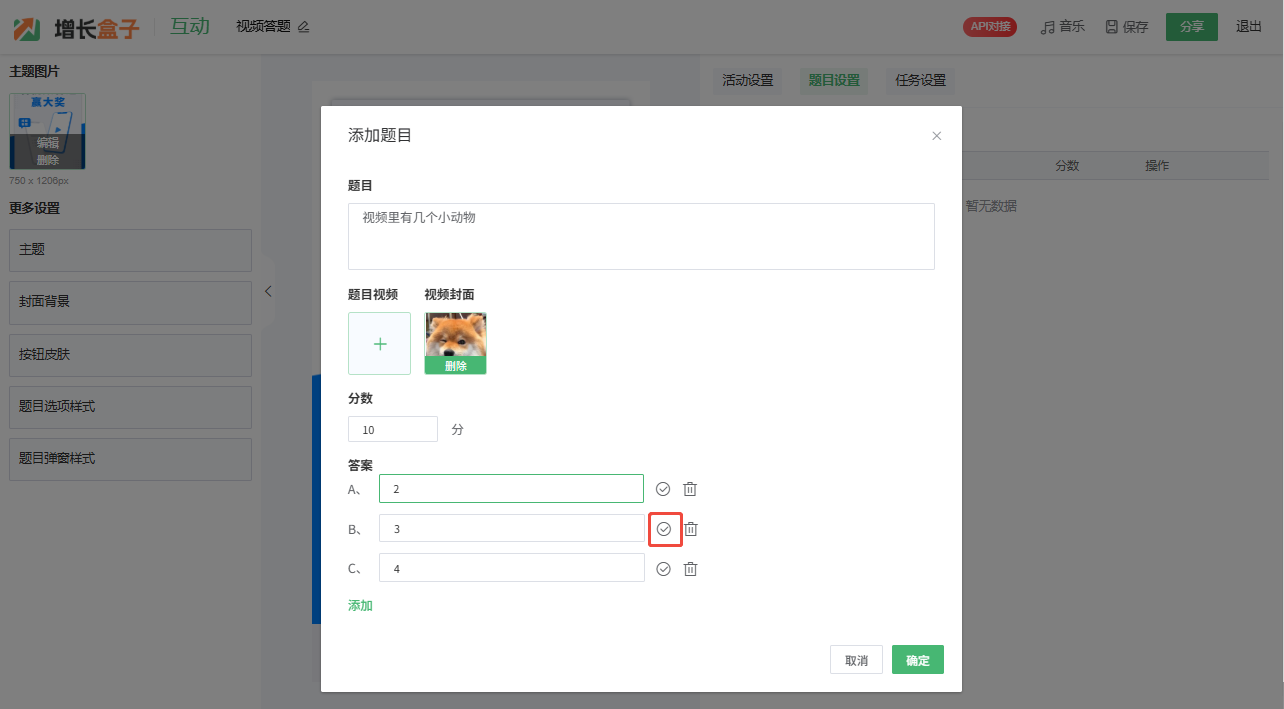The image size is (1284, 709).
Task: Collapse the left sidebar with the chevron
Action: [x=268, y=291]
